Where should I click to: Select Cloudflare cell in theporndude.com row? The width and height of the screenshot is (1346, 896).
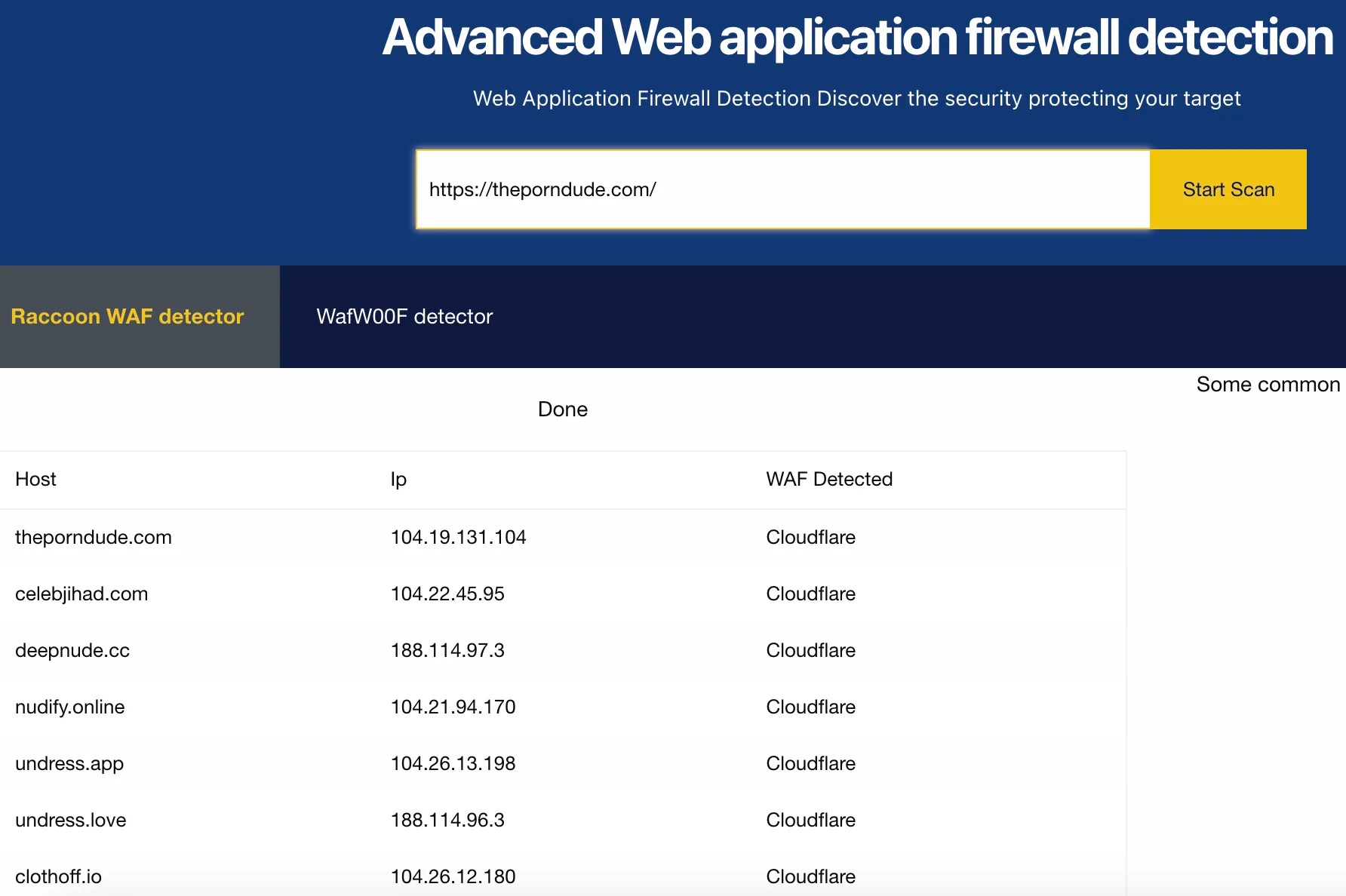pos(811,537)
